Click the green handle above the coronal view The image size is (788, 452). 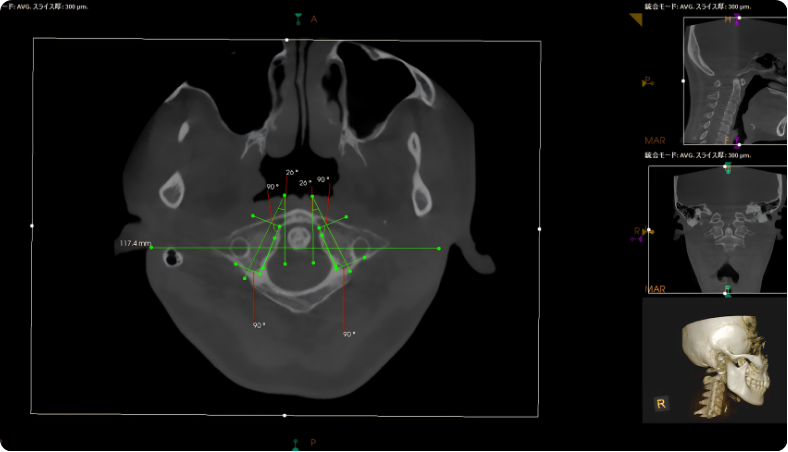tap(728, 168)
